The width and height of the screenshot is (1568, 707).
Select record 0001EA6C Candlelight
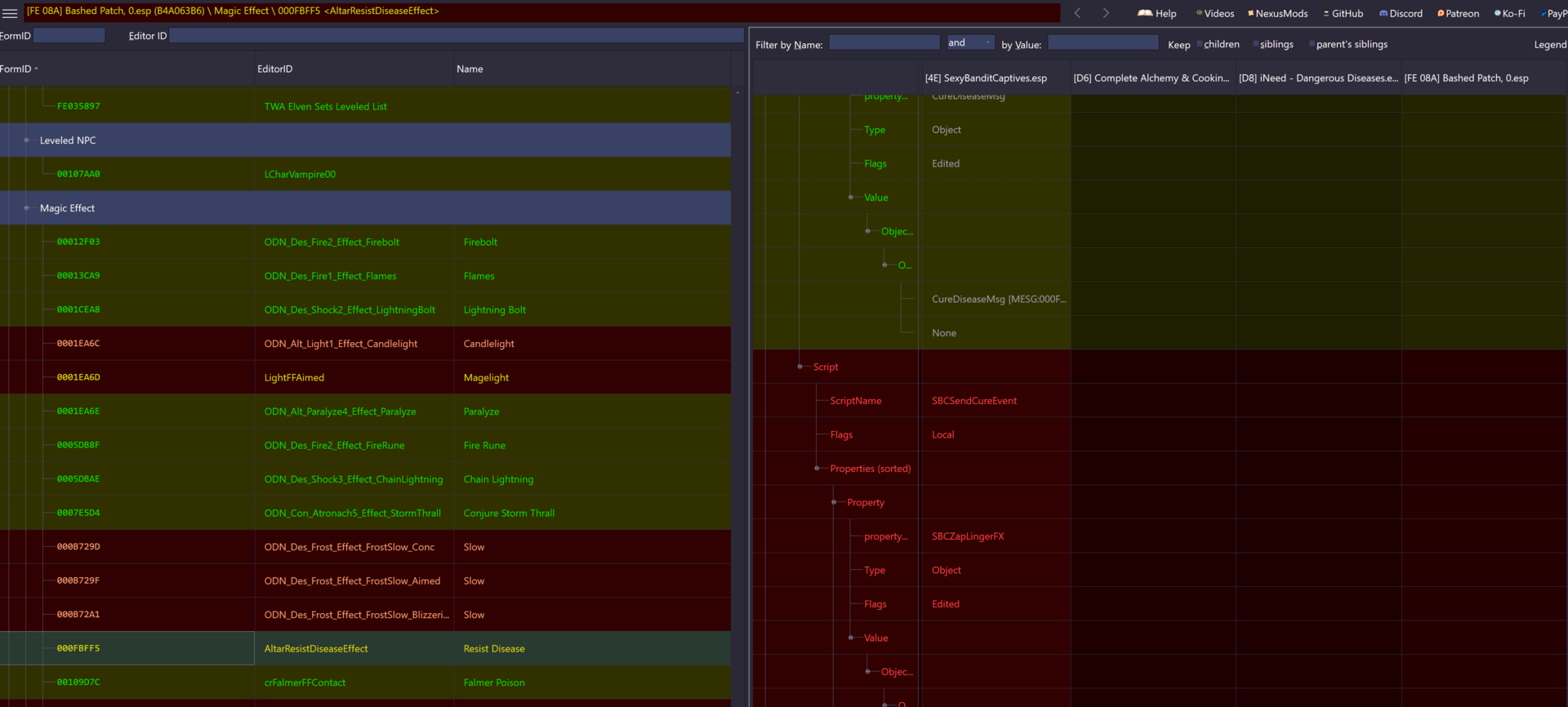(365, 344)
